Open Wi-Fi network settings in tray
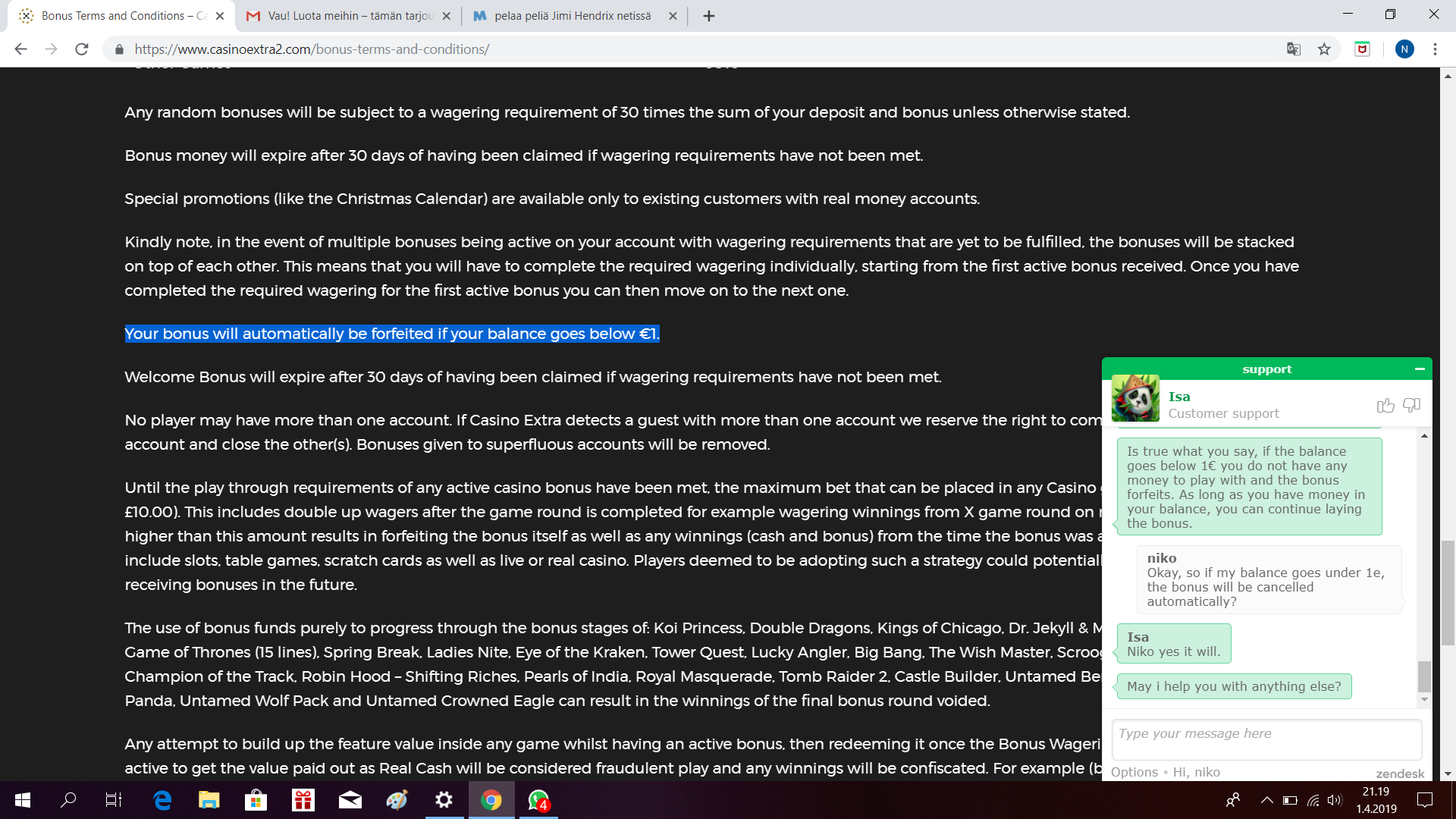Screen dimensions: 1456x819 (x=1313, y=800)
